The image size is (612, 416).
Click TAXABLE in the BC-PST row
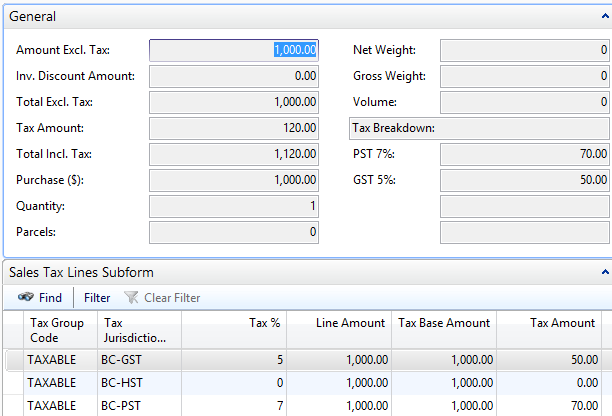pos(60,406)
